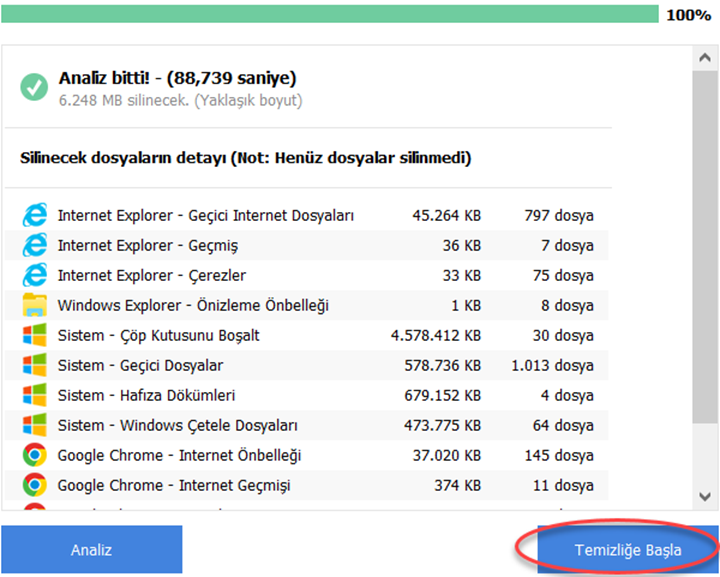The image size is (720, 577).
Task: Click the green analysis complete checkmark icon
Action: pyautogui.click(x=34, y=88)
